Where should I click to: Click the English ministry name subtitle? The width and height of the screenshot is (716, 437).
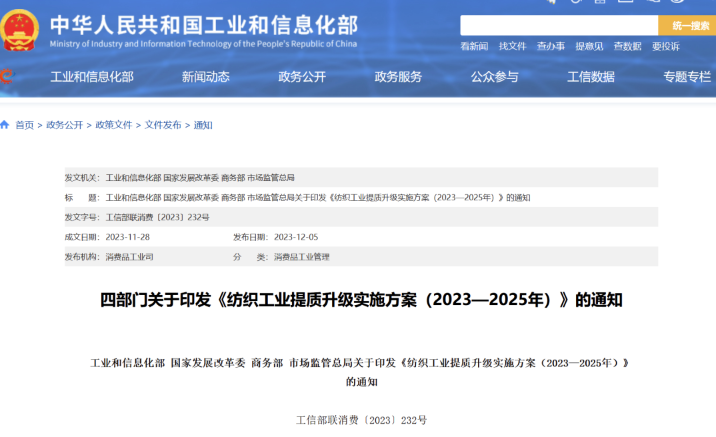point(203,44)
